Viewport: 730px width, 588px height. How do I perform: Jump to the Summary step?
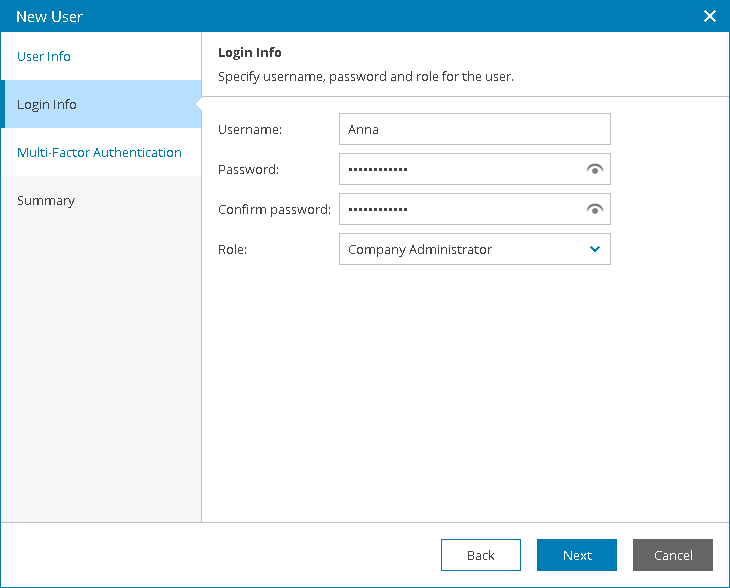[x=46, y=201]
